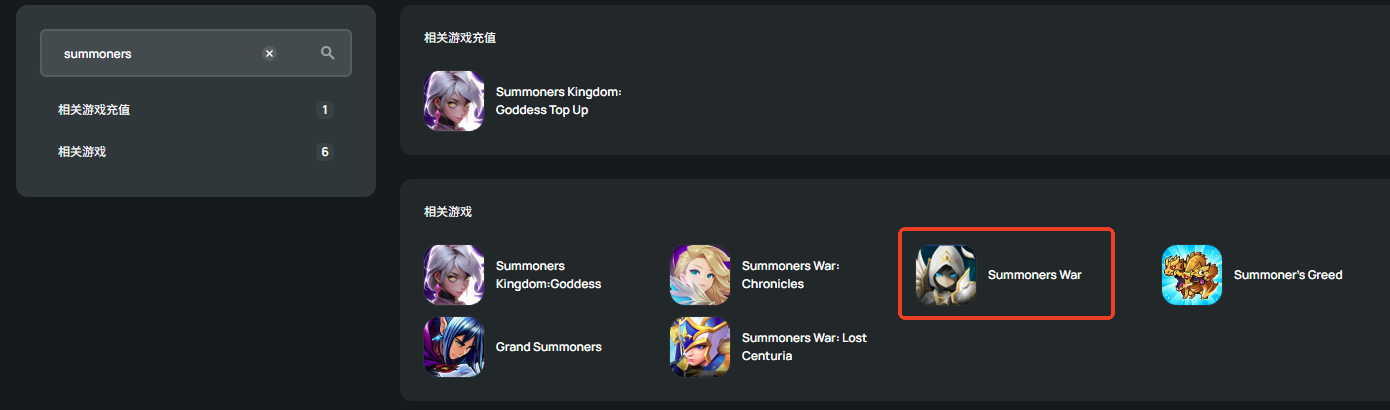This screenshot has height=410, width=1390.
Task: Click Summoners Kingdom: Goddess Top Up title
Action: tap(558, 101)
